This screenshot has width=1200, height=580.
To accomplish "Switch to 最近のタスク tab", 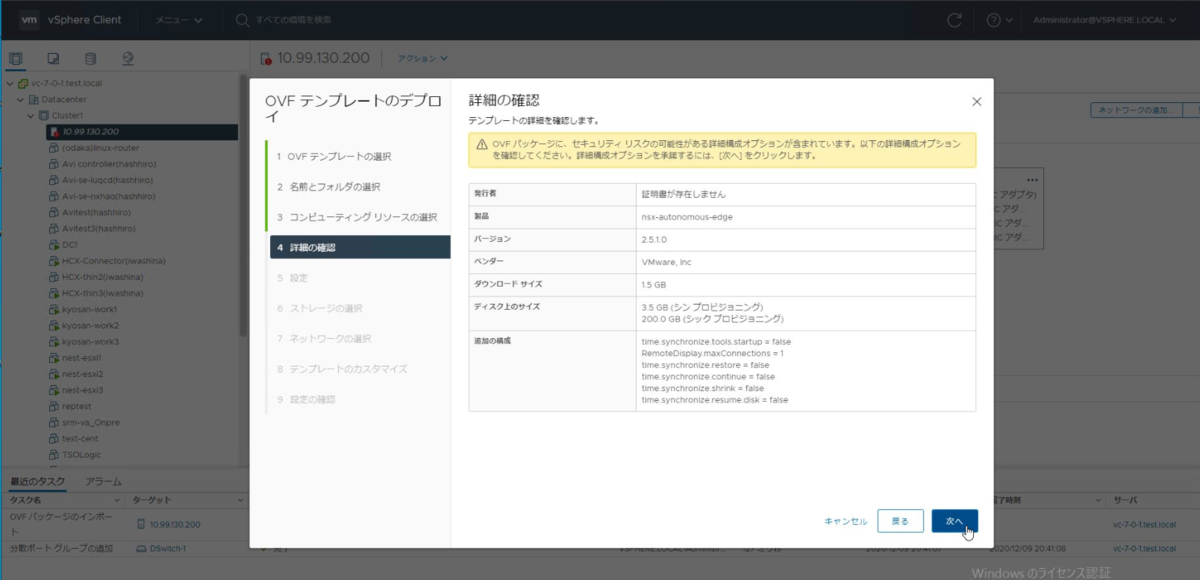I will (38, 481).
